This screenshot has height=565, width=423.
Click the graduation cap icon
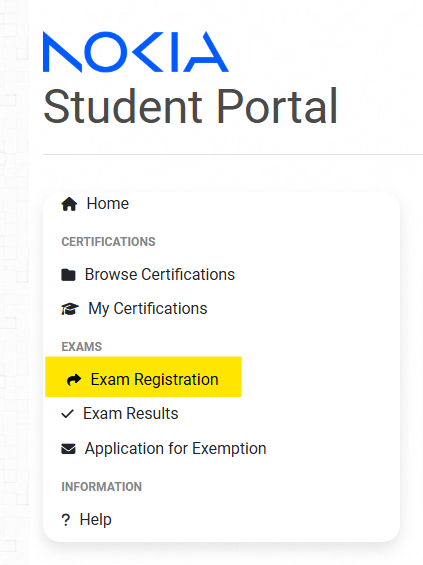point(70,309)
